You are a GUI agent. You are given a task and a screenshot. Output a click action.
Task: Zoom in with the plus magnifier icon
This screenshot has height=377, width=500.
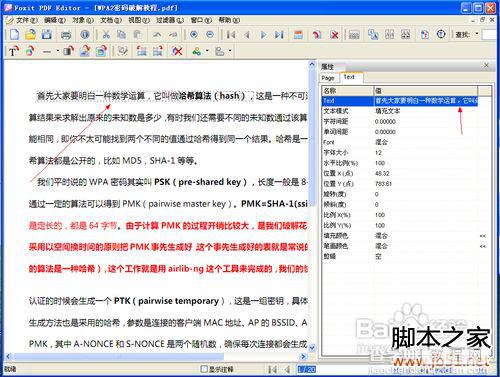click(x=194, y=34)
